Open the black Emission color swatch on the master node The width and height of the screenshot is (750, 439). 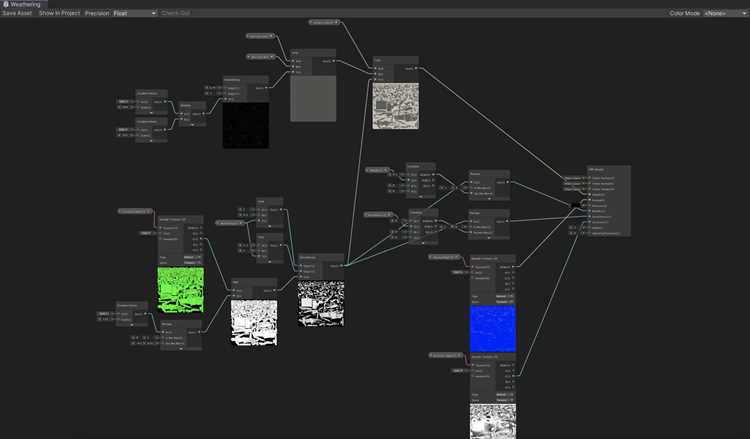tap(576, 205)
